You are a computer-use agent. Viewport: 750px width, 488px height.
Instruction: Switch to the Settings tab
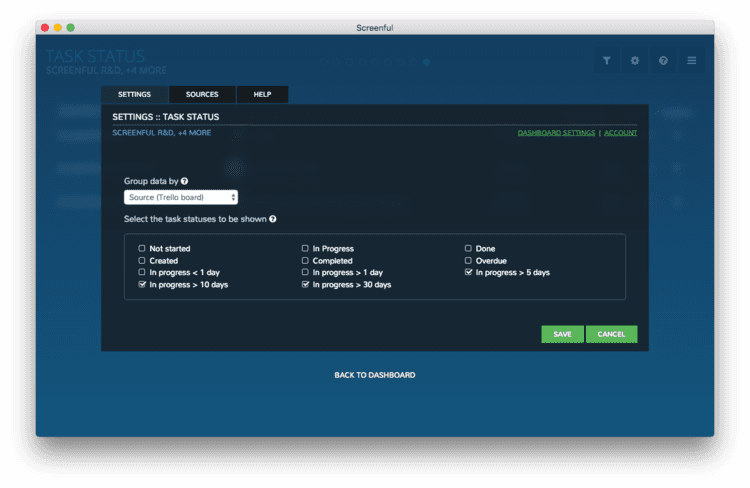134,94
